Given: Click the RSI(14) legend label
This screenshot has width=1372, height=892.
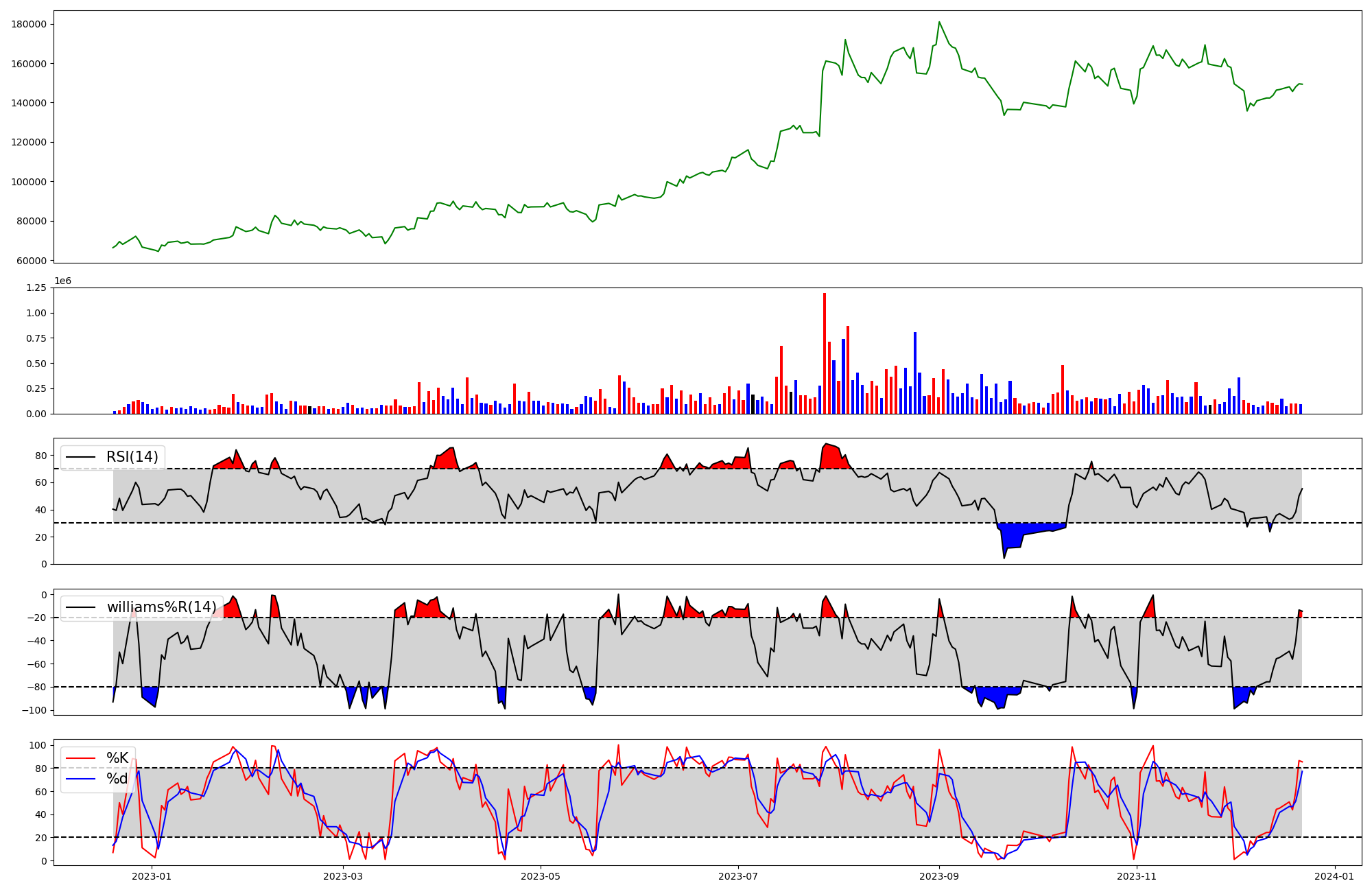Looking at the screenshot, I should (132, 457).
